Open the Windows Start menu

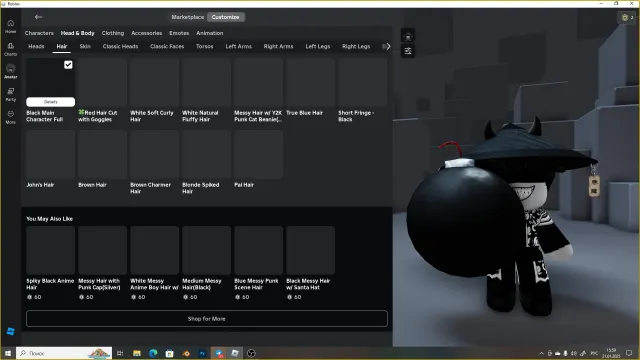point(8,353)
